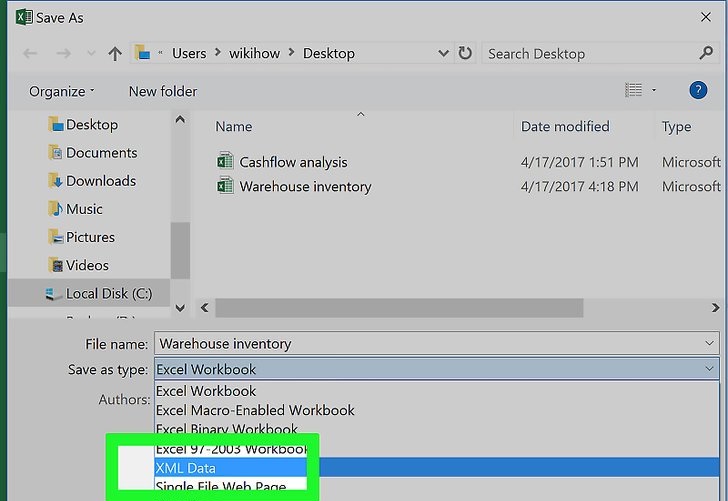Click the Cashflow analysis Excel file icon
The width and height of the screenshot is (728, 501).
point(225,161)
